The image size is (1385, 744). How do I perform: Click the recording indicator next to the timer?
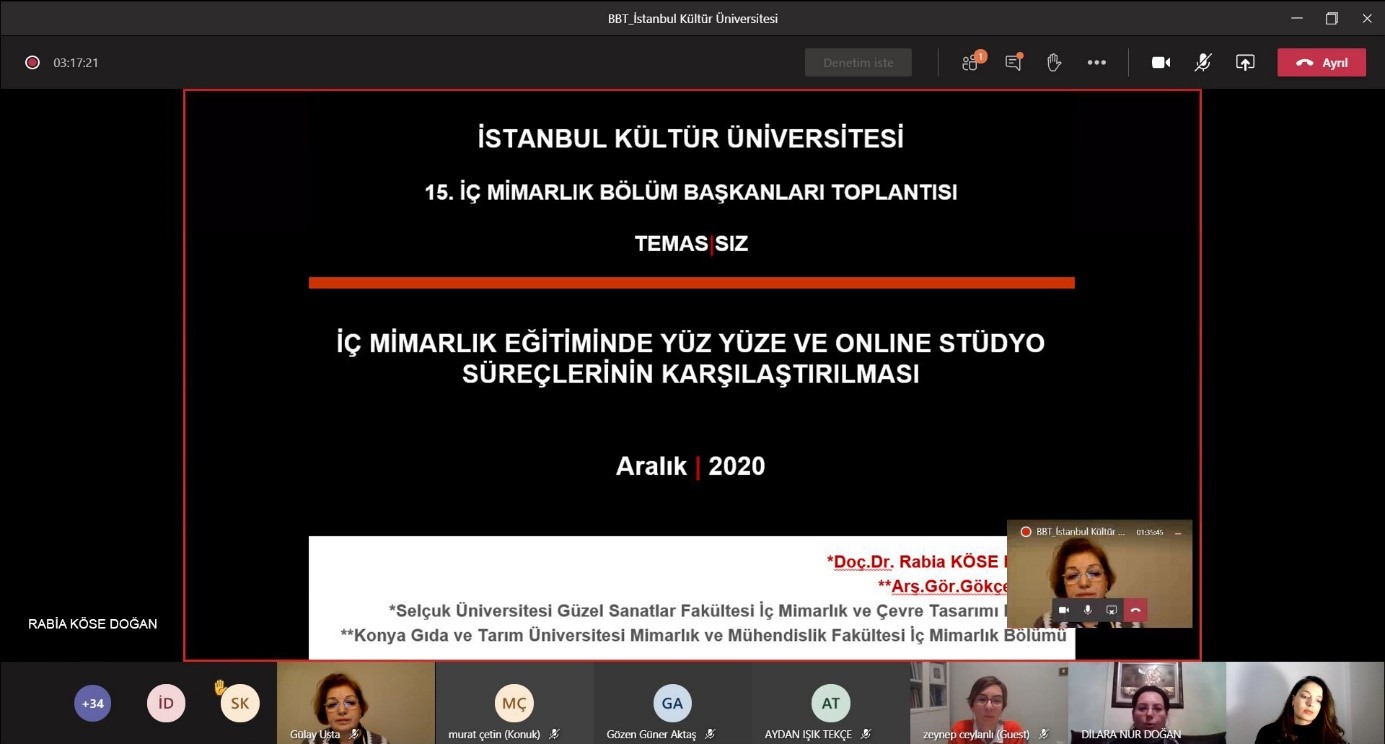32,62
